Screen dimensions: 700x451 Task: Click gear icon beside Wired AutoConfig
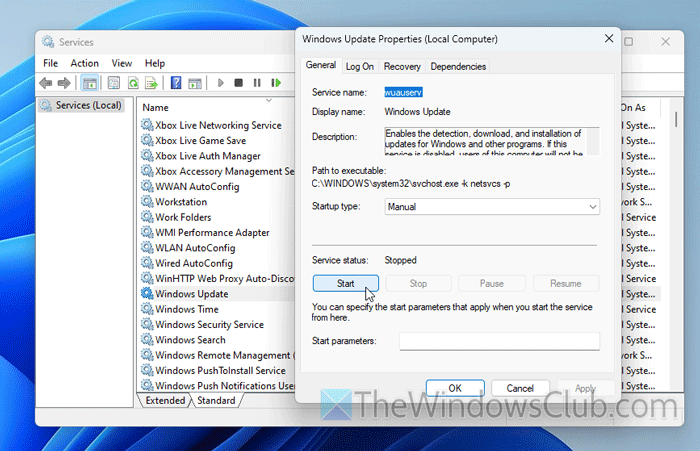tap(147, 263)
